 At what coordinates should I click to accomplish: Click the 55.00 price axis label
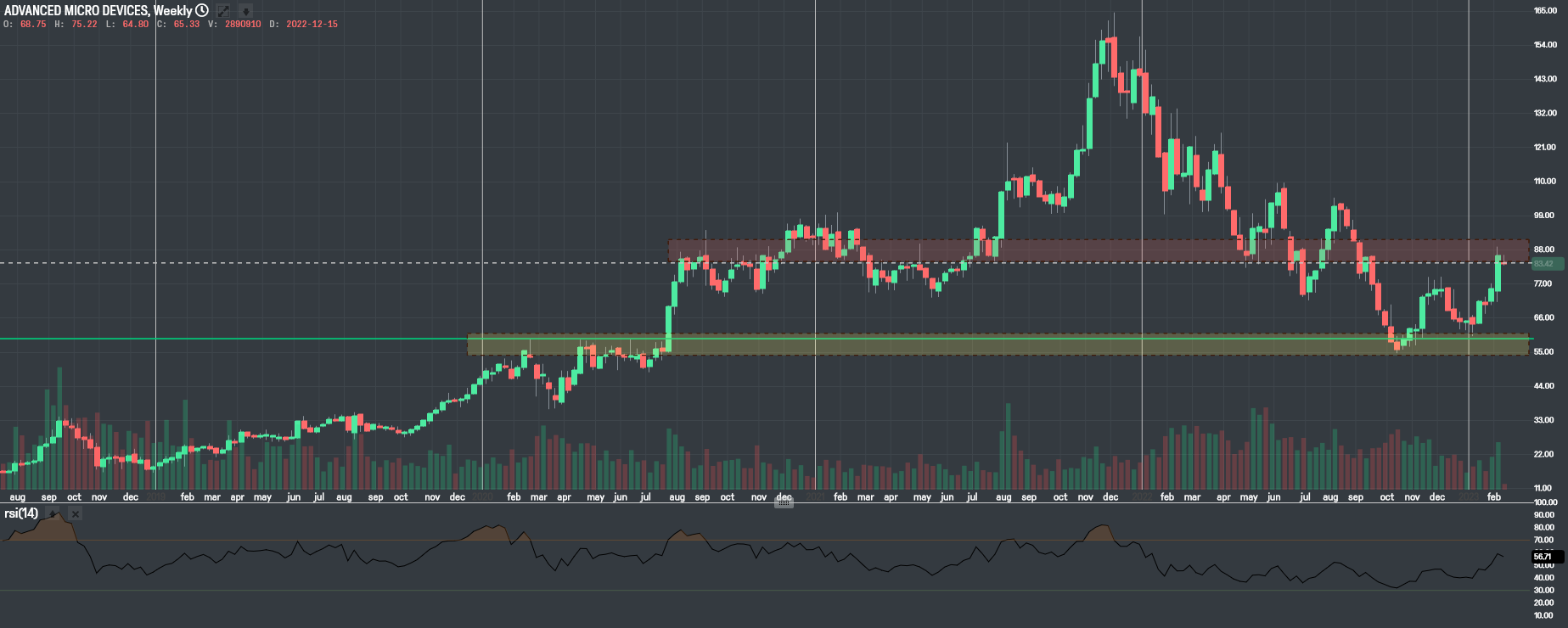(x=1545, y=351)
